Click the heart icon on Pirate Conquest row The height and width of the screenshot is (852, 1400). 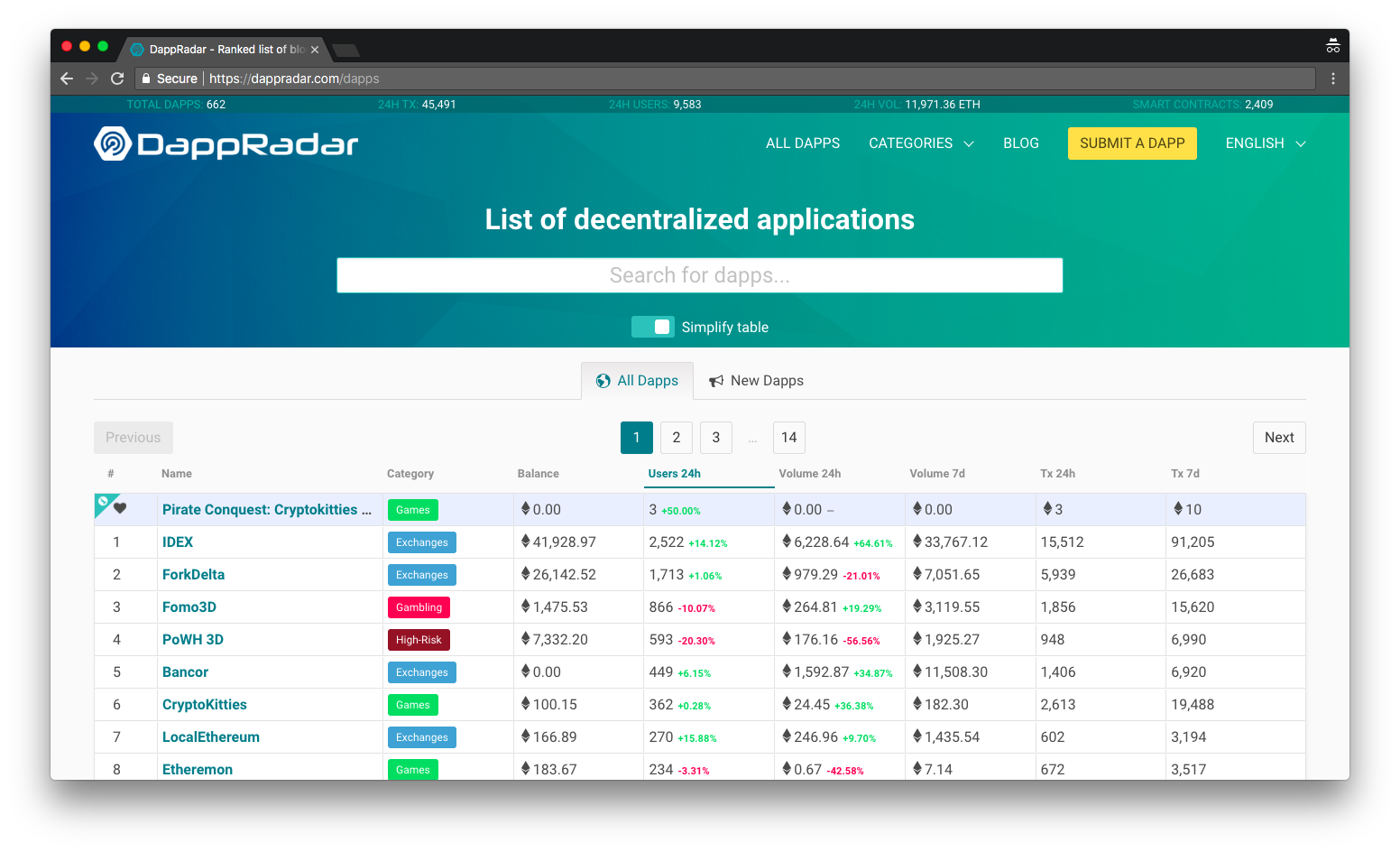120,508
